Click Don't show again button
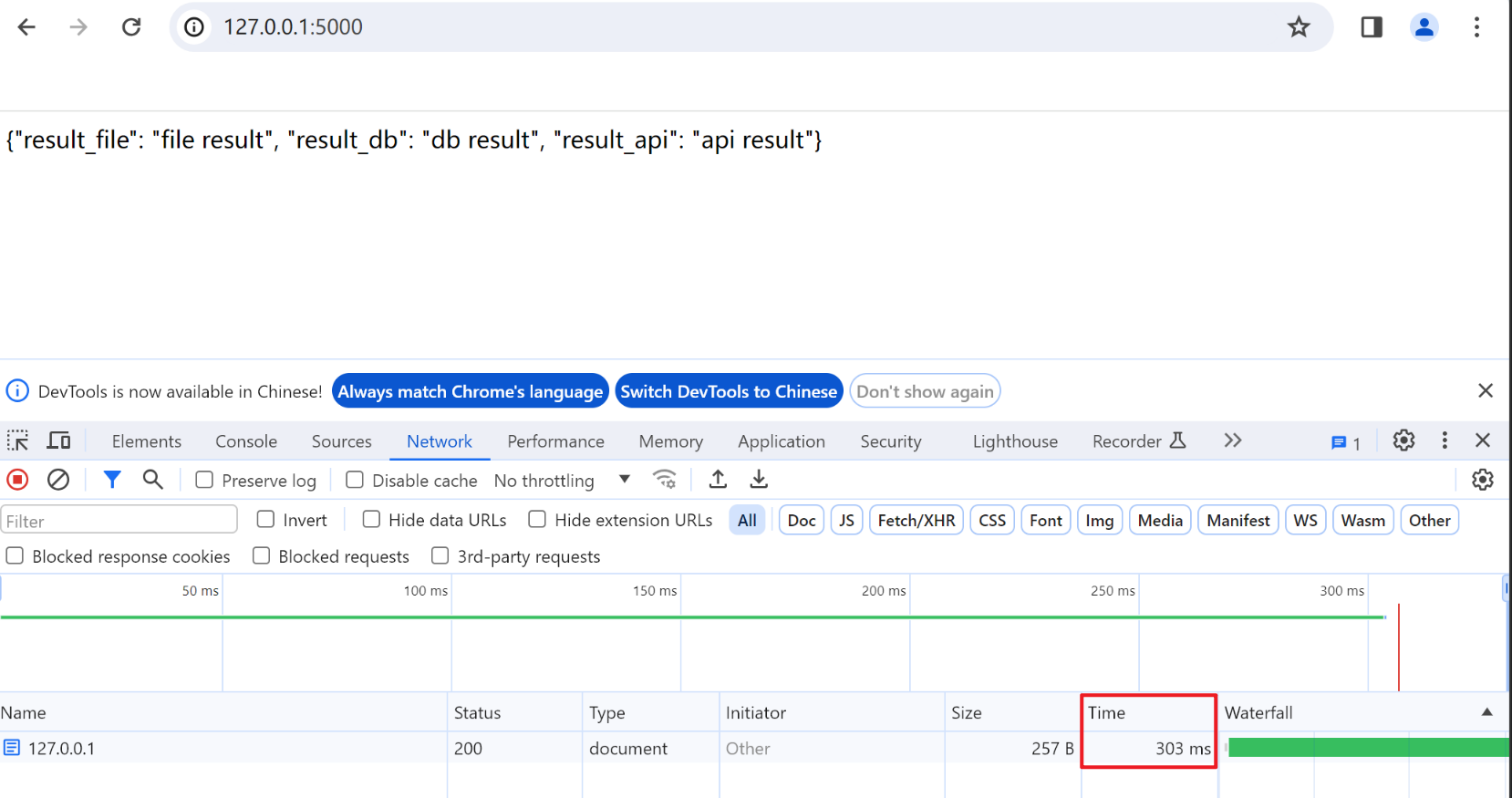Screen dimensions: 1512x798 coord(925,391)
